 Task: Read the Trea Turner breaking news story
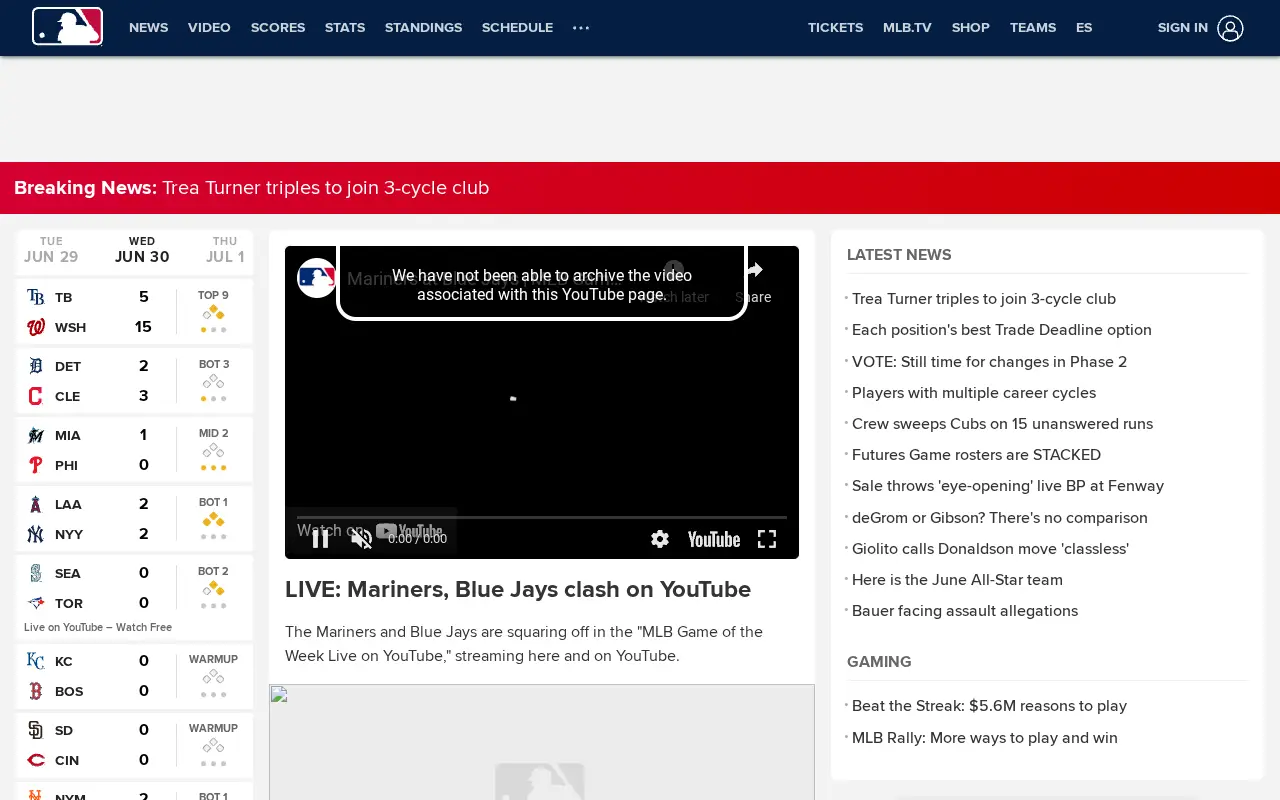click(x=326, y=188)
